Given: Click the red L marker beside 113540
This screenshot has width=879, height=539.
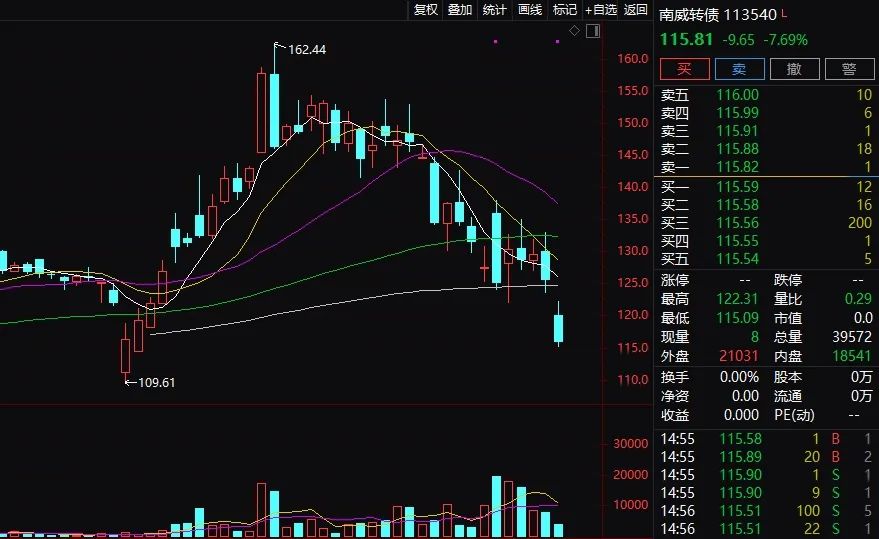Looking at the screenshot, I should (784, 14).
